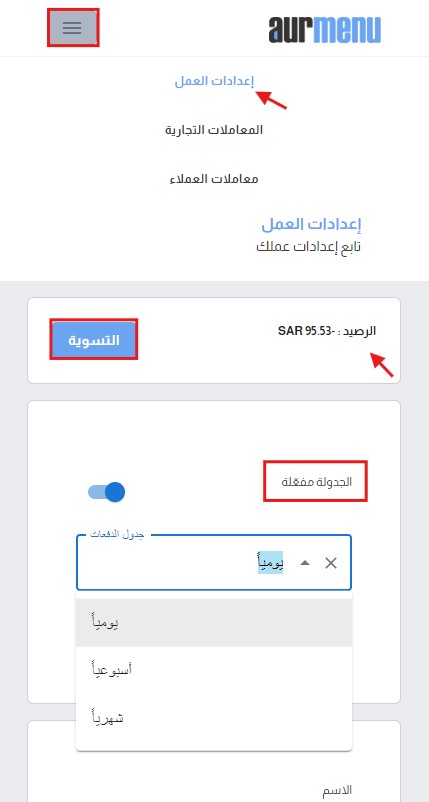Open the payment schedule combo box
The image size is (429, 802).
coord(214,563)
